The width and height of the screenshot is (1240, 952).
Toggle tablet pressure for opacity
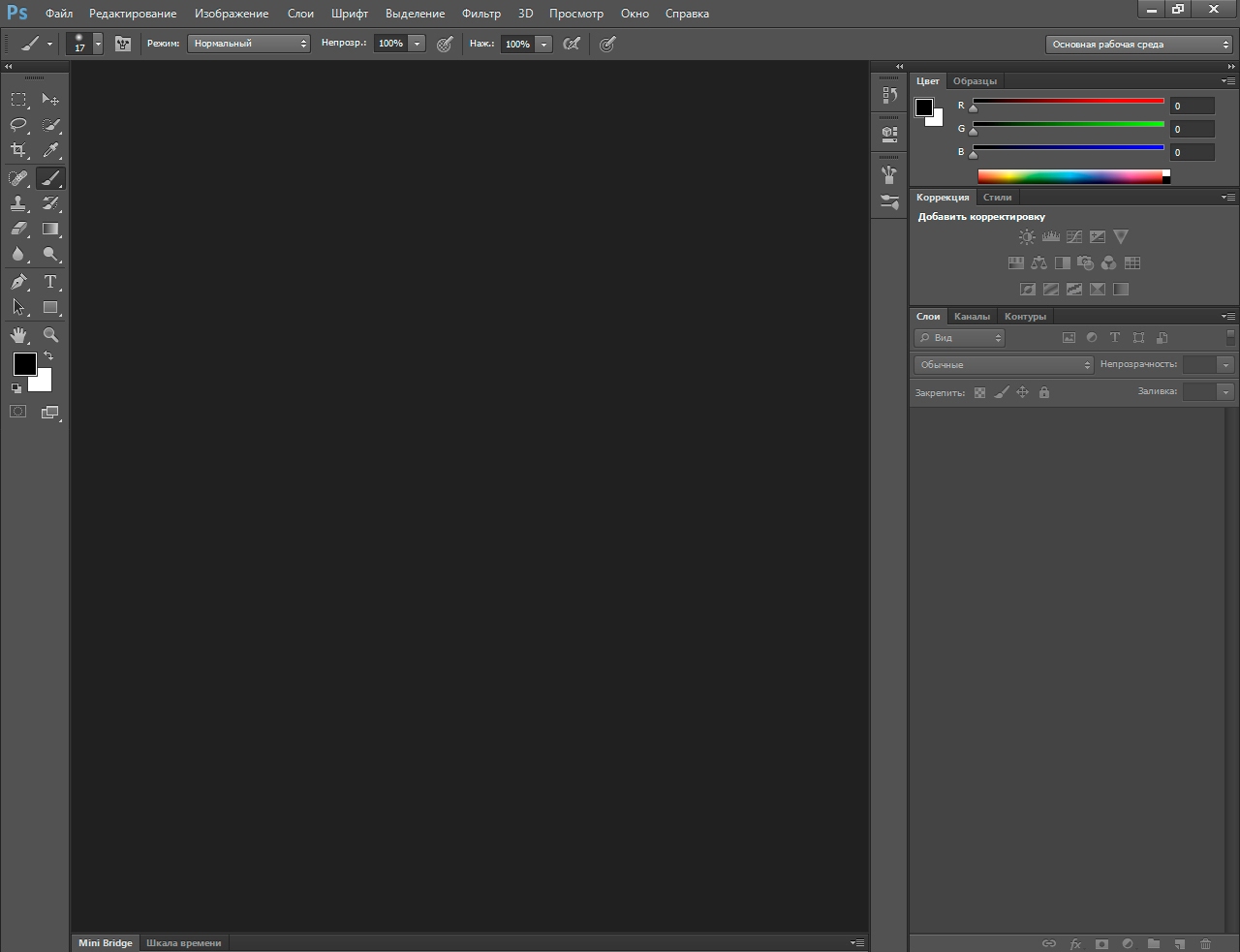pyautogui.click(x=445, y=44)
